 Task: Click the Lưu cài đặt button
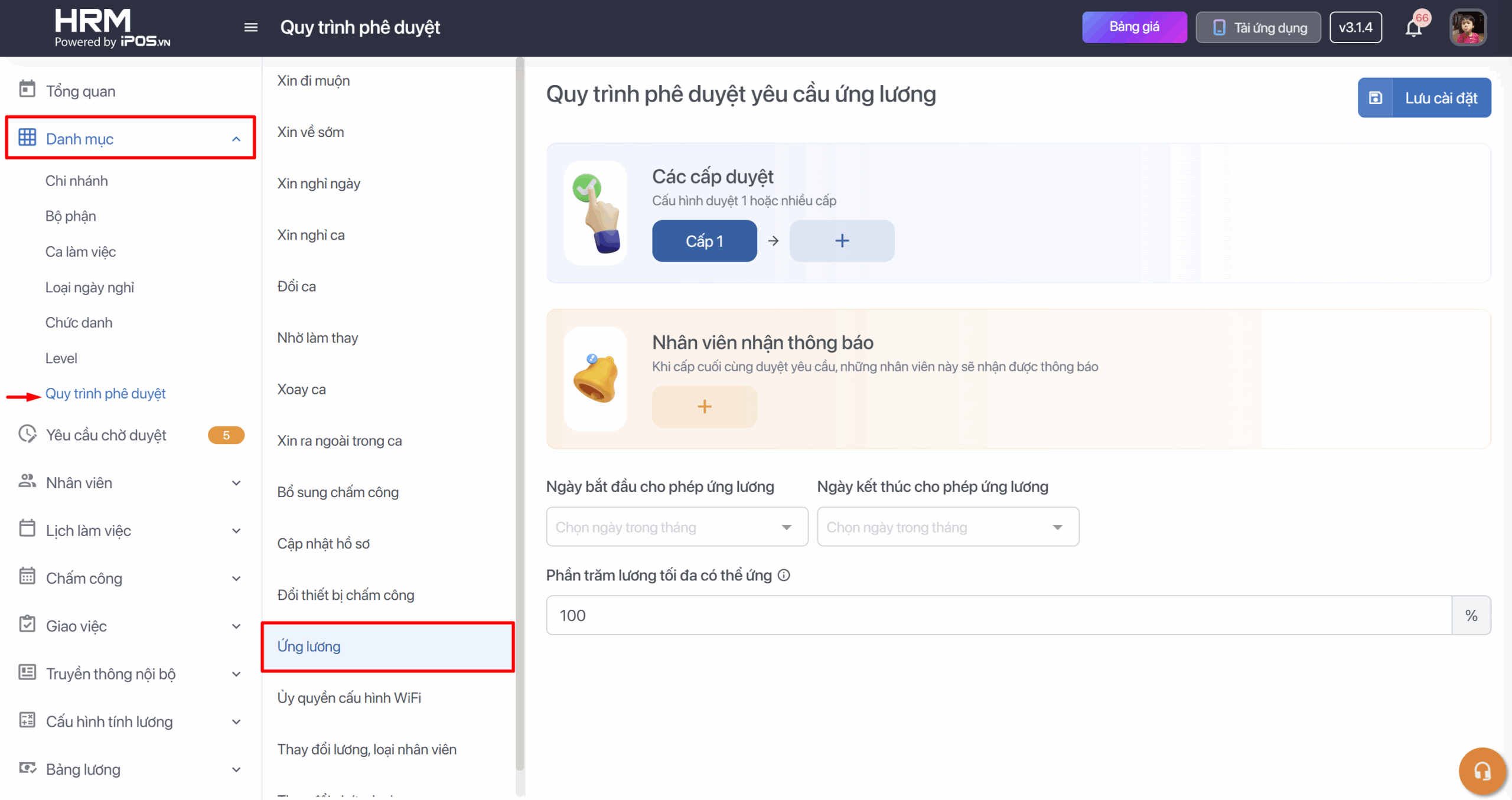1424,98
